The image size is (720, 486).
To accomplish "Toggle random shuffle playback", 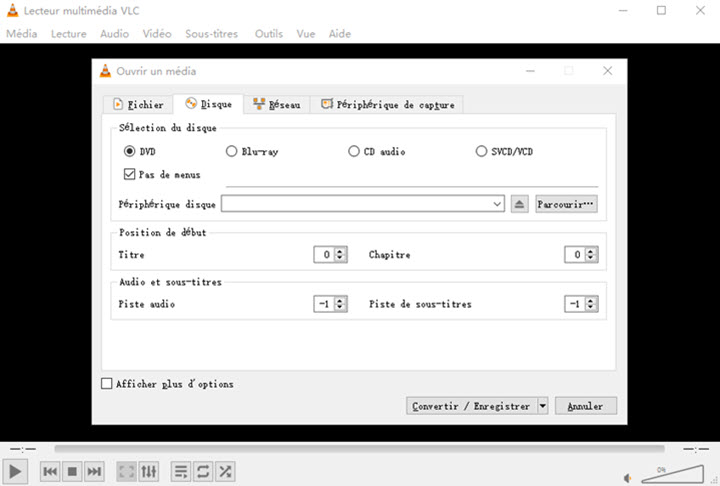I will pos(225,471).
